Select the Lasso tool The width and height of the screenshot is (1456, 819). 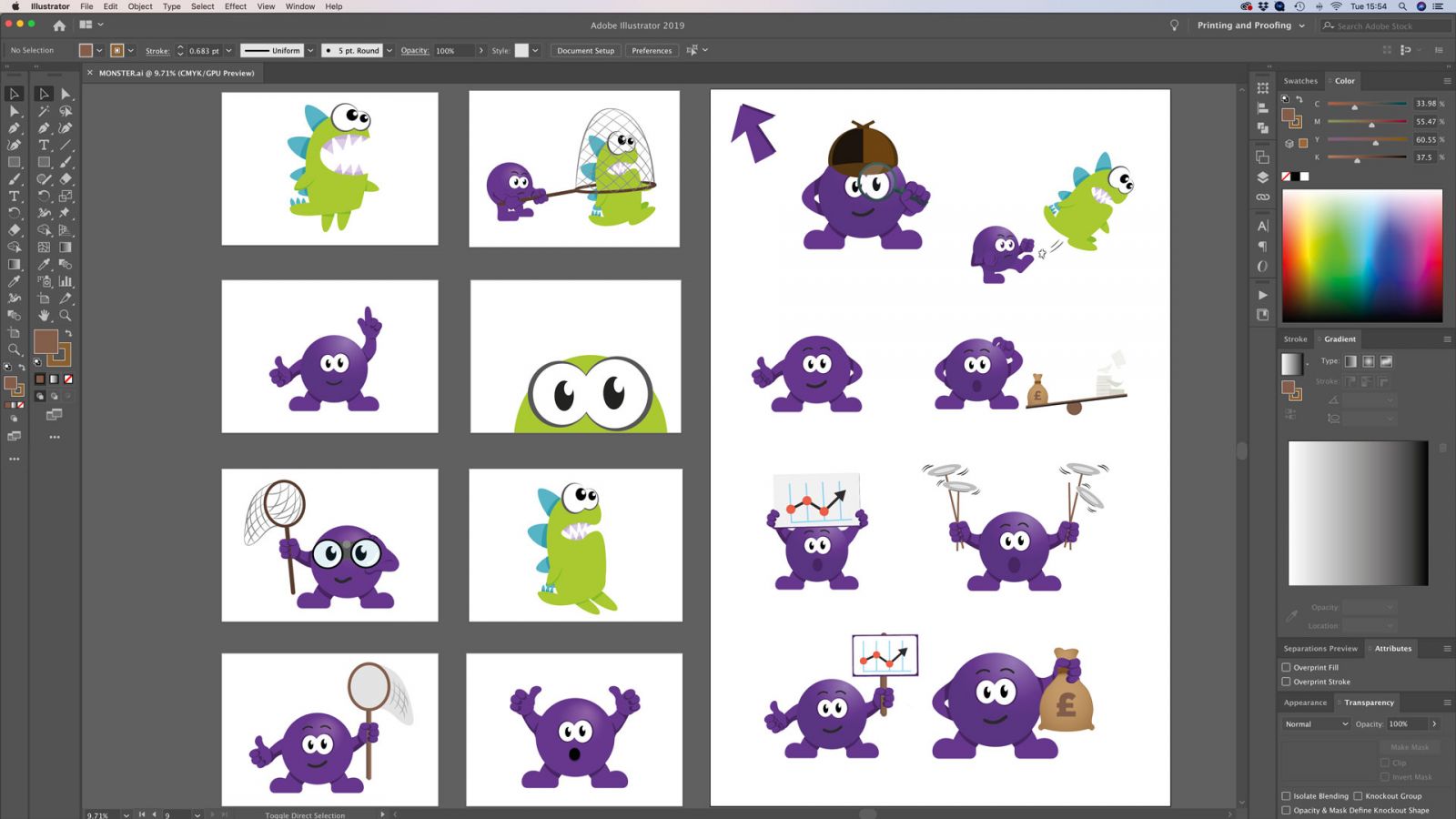[x=66, y=111]
